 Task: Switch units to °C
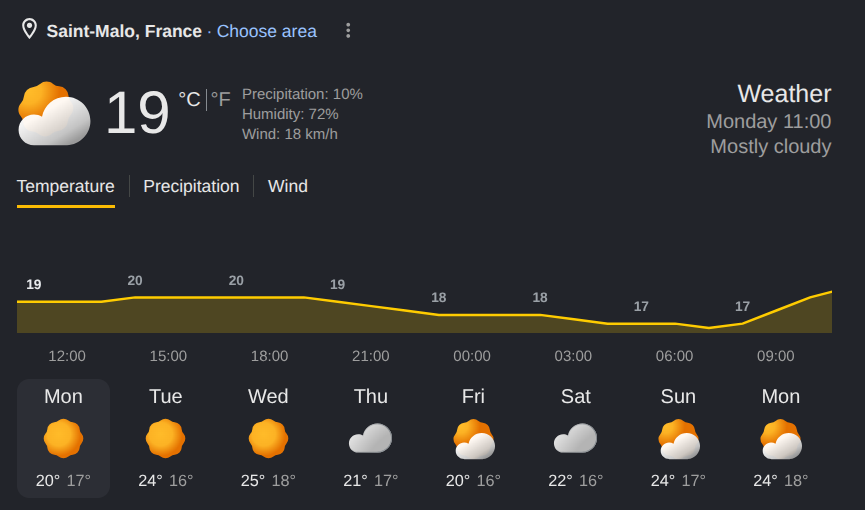(x=189, y=99)
